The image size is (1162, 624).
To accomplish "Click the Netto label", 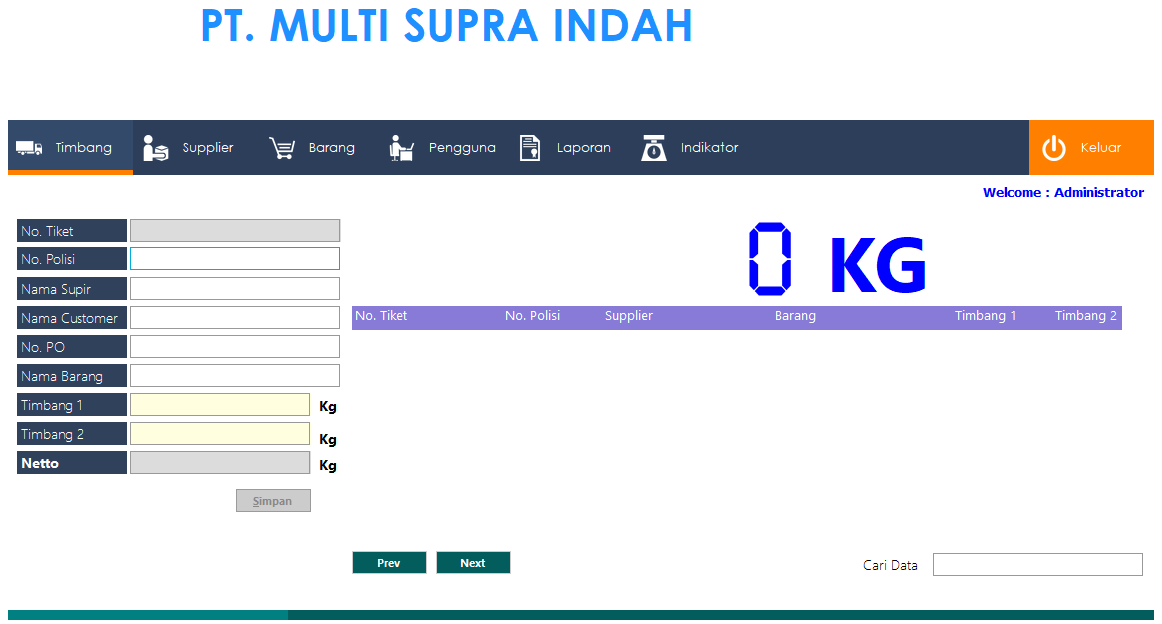I will pos(72,462).
